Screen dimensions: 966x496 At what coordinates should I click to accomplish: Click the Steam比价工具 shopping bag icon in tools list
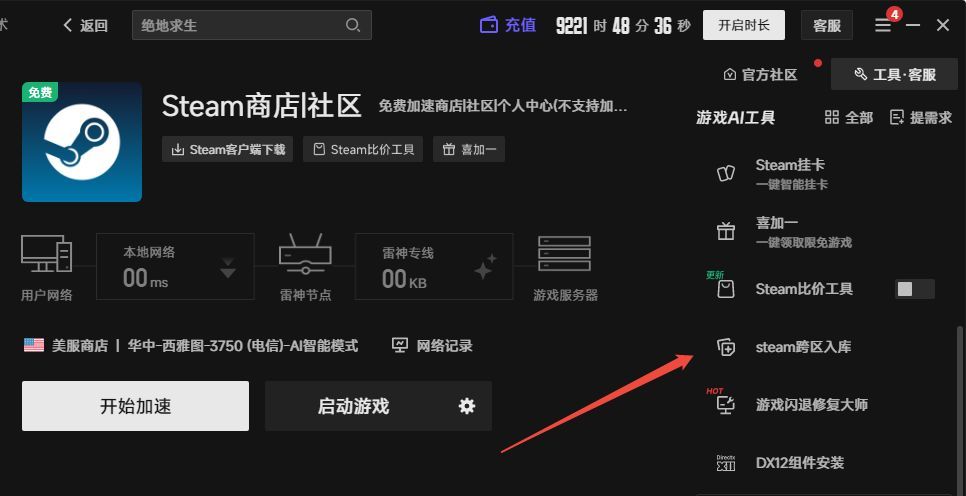coord(726,289)
